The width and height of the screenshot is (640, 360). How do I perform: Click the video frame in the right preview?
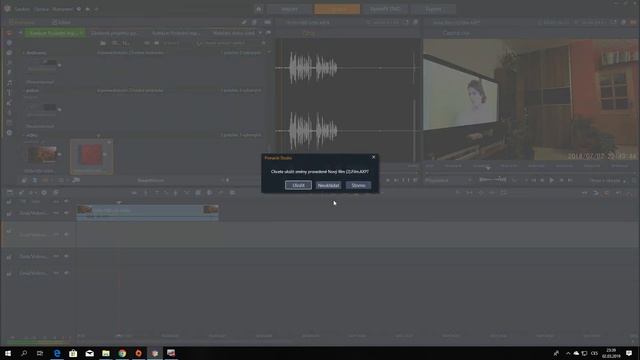(530, 99)
